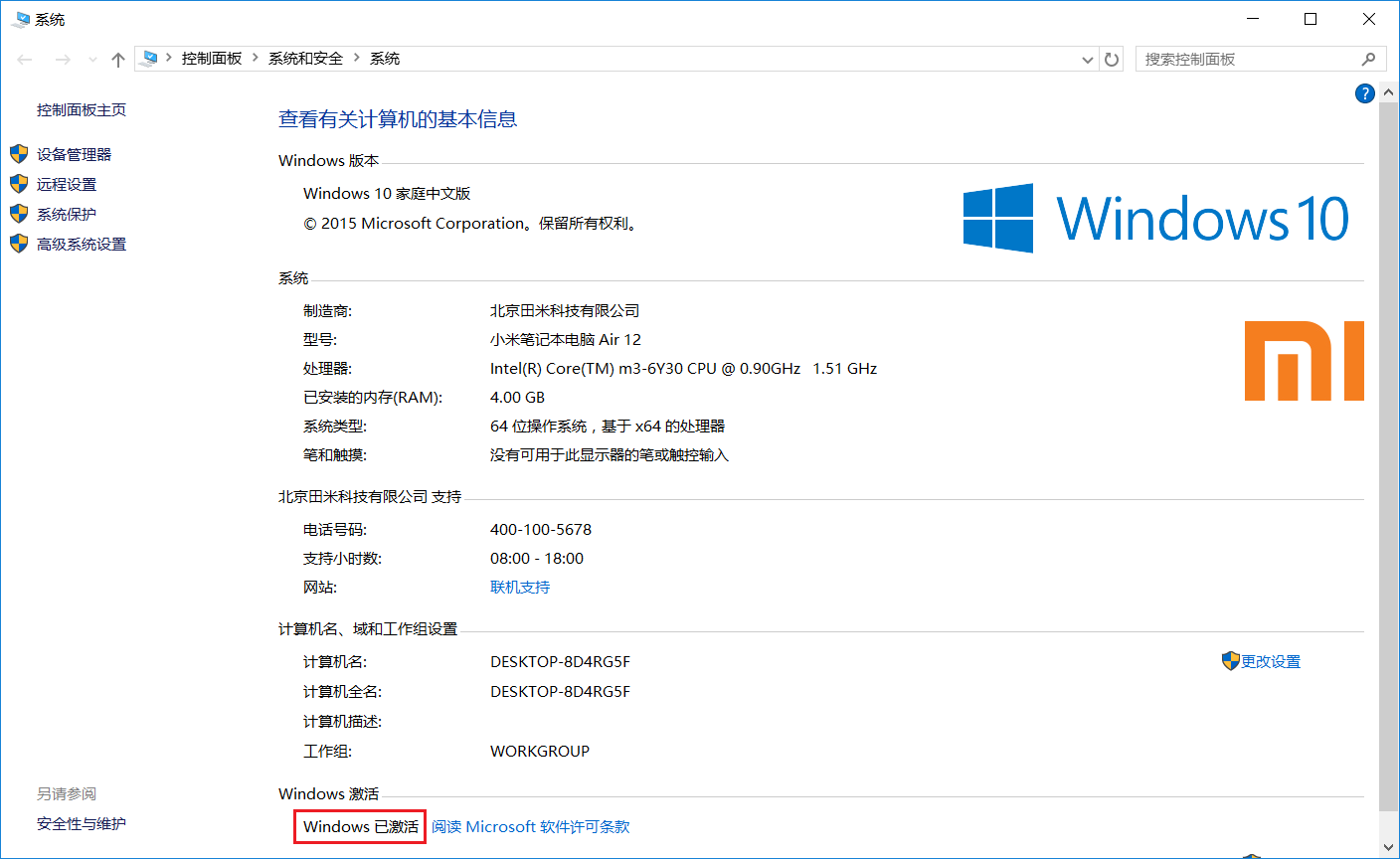Click page heading 查看有关计算机的基本信息

click(x=398, y=119)
